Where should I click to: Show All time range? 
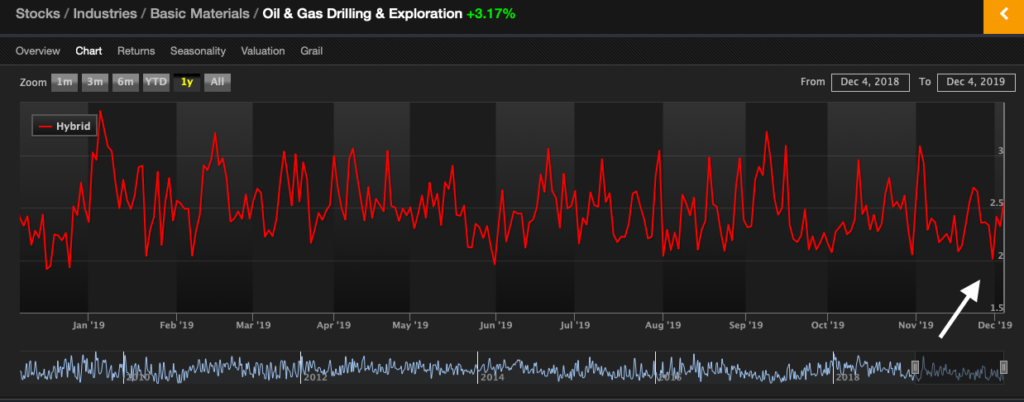pyautogui.click(x=217, y=82)
